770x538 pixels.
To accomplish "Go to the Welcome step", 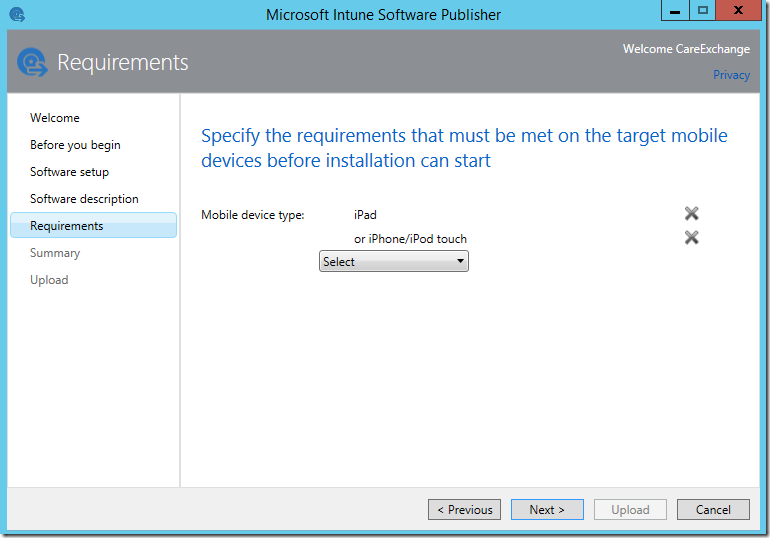I will pos(55,118).
